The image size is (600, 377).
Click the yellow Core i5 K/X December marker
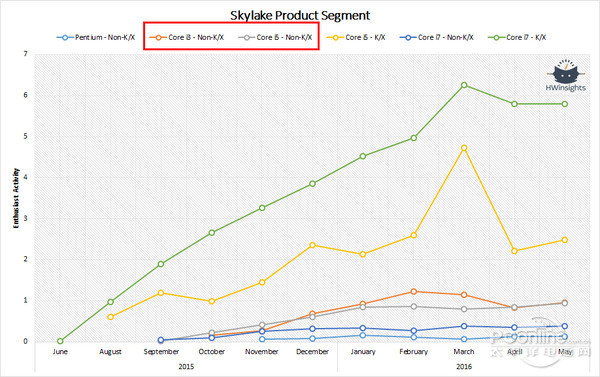313,245
